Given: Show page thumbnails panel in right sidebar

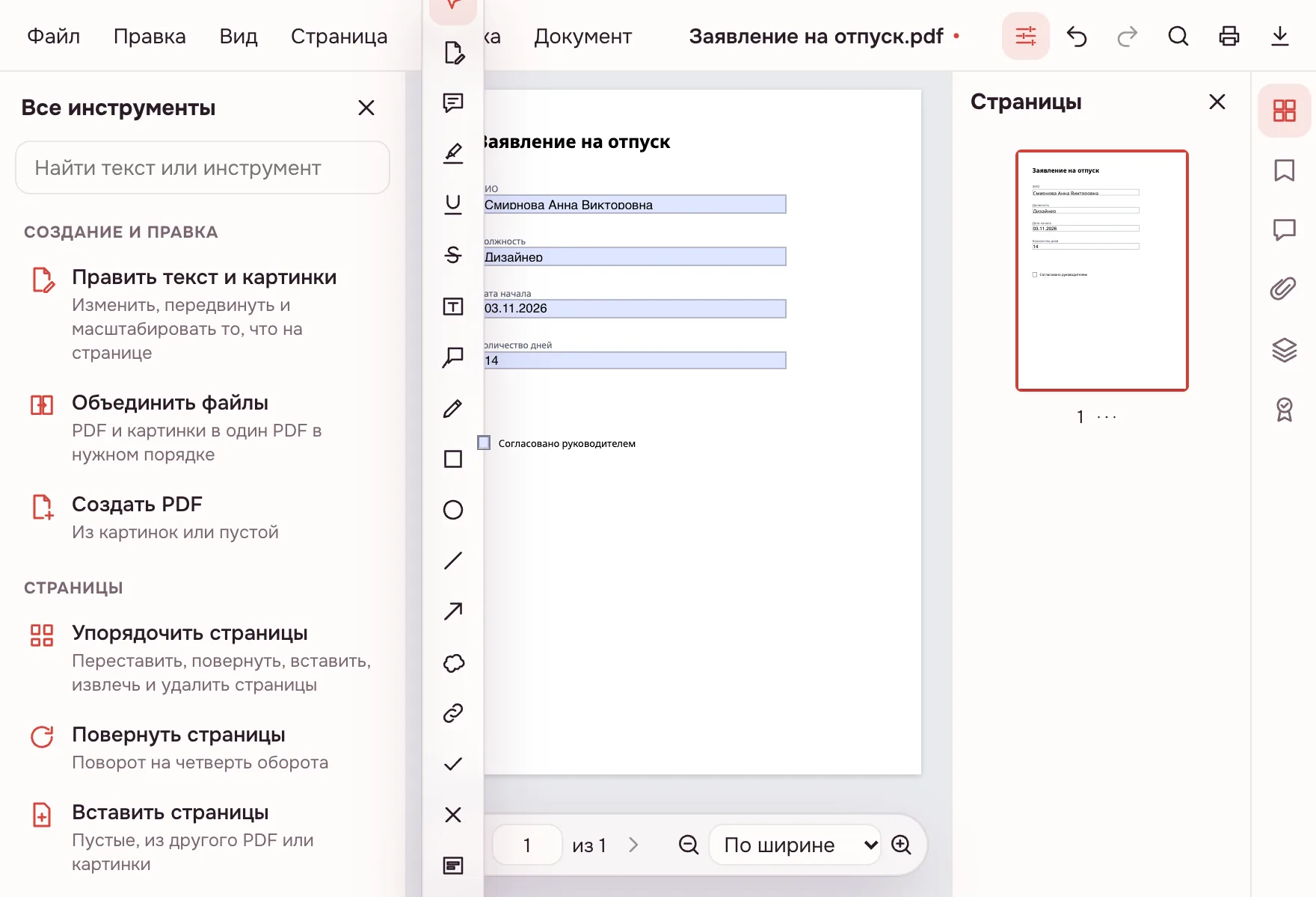Looking at the screenshot, I should click(x=1285, y=111).
